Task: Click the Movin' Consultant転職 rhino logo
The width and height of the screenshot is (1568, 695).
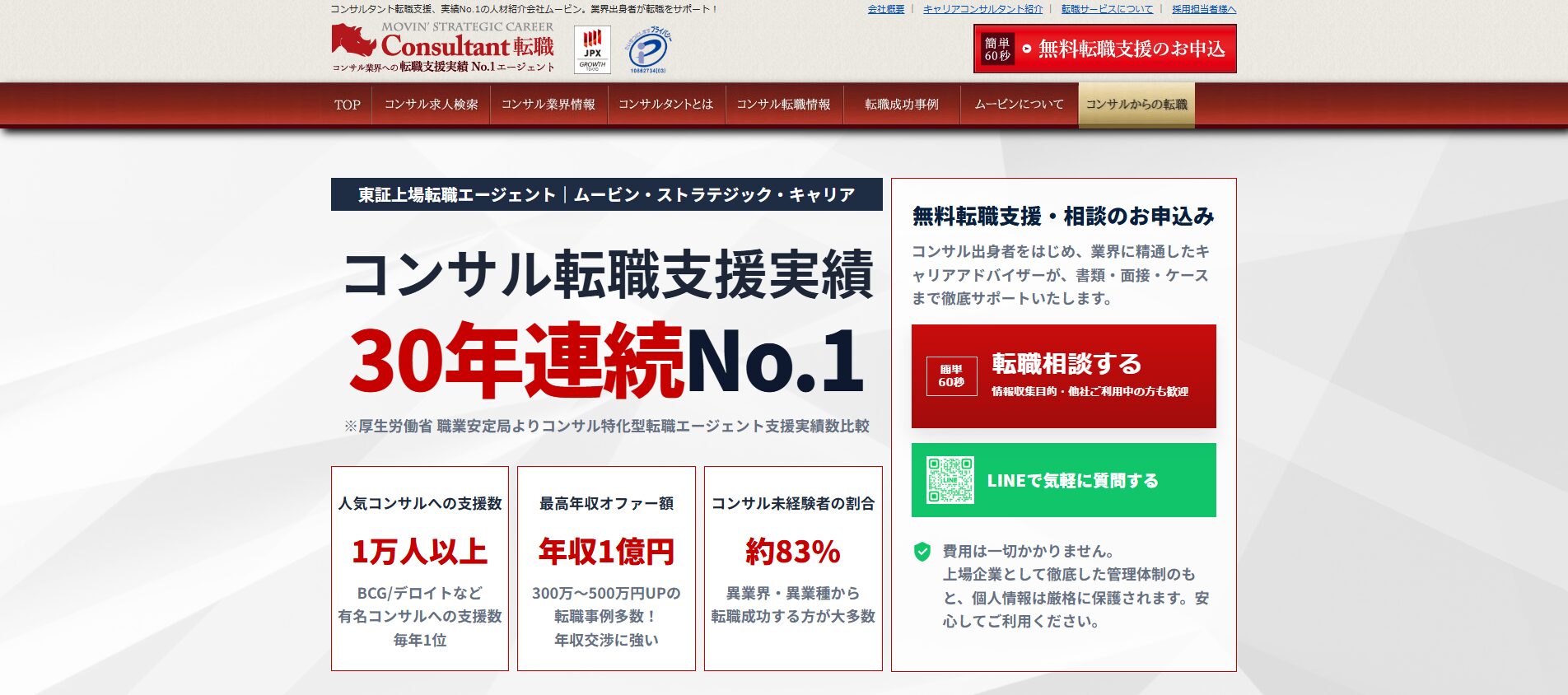Action: point(443,48)
